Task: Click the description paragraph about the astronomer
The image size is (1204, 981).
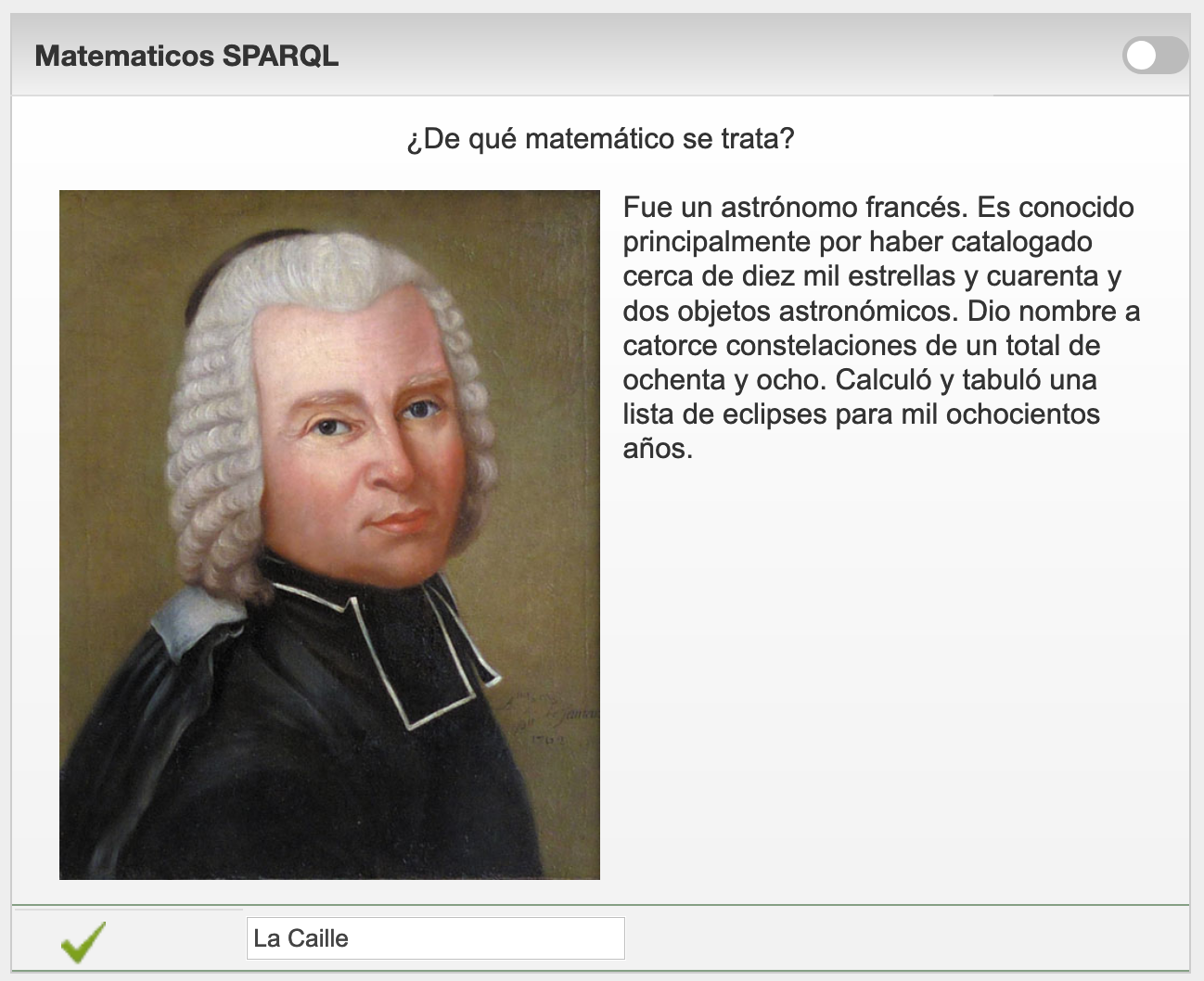Action: [x=879, y=327]
